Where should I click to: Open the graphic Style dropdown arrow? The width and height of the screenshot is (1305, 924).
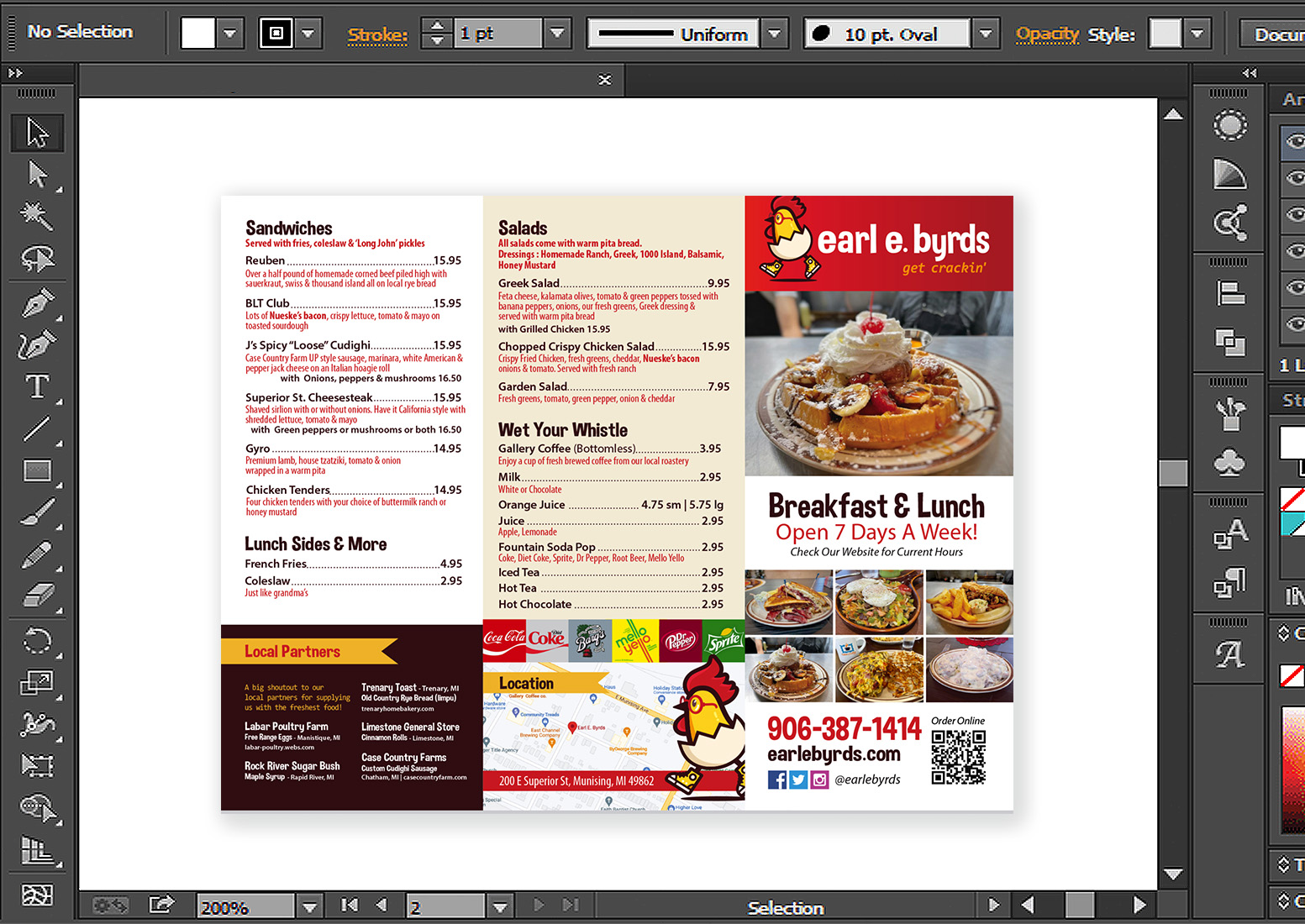point(1197,34)
